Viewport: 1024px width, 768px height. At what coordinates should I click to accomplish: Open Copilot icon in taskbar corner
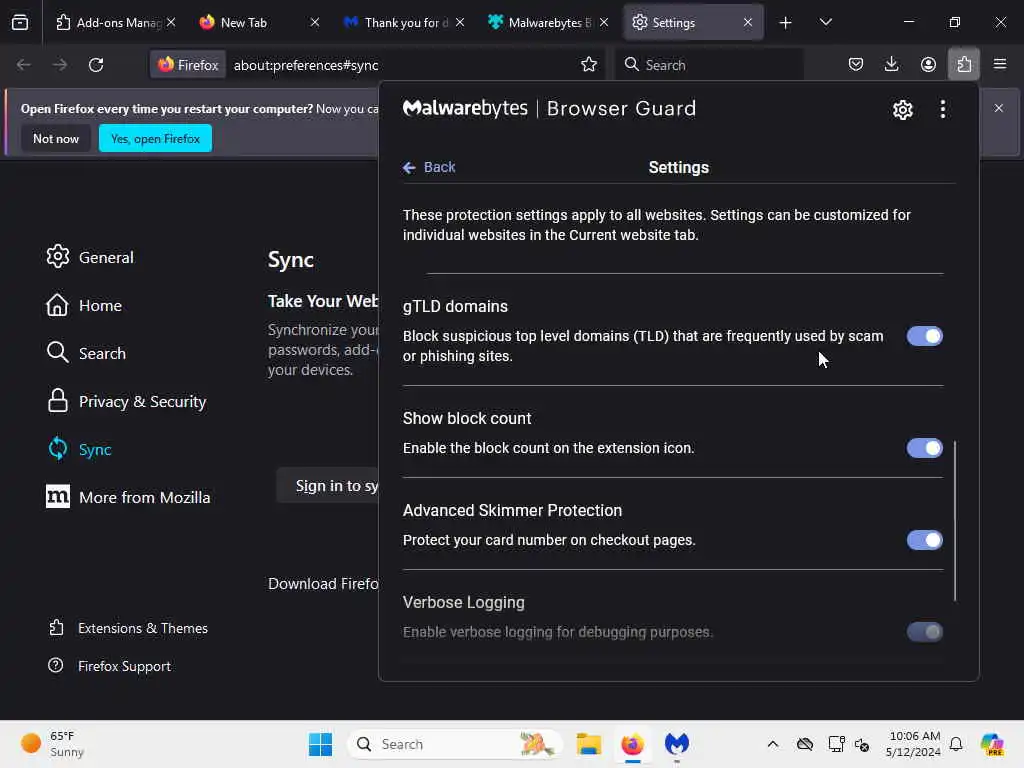[992, 744]
